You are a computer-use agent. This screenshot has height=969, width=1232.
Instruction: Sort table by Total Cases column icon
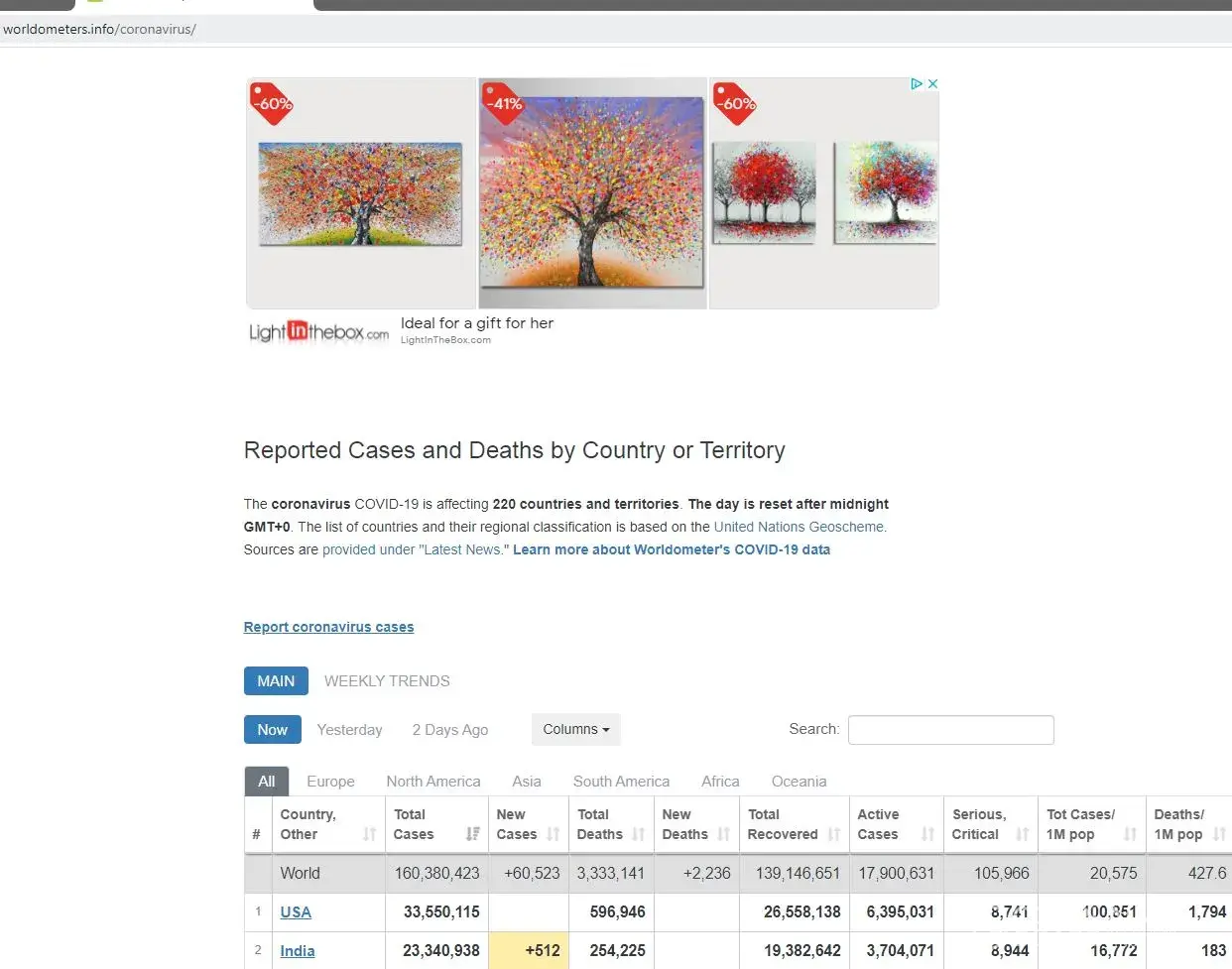473,834
